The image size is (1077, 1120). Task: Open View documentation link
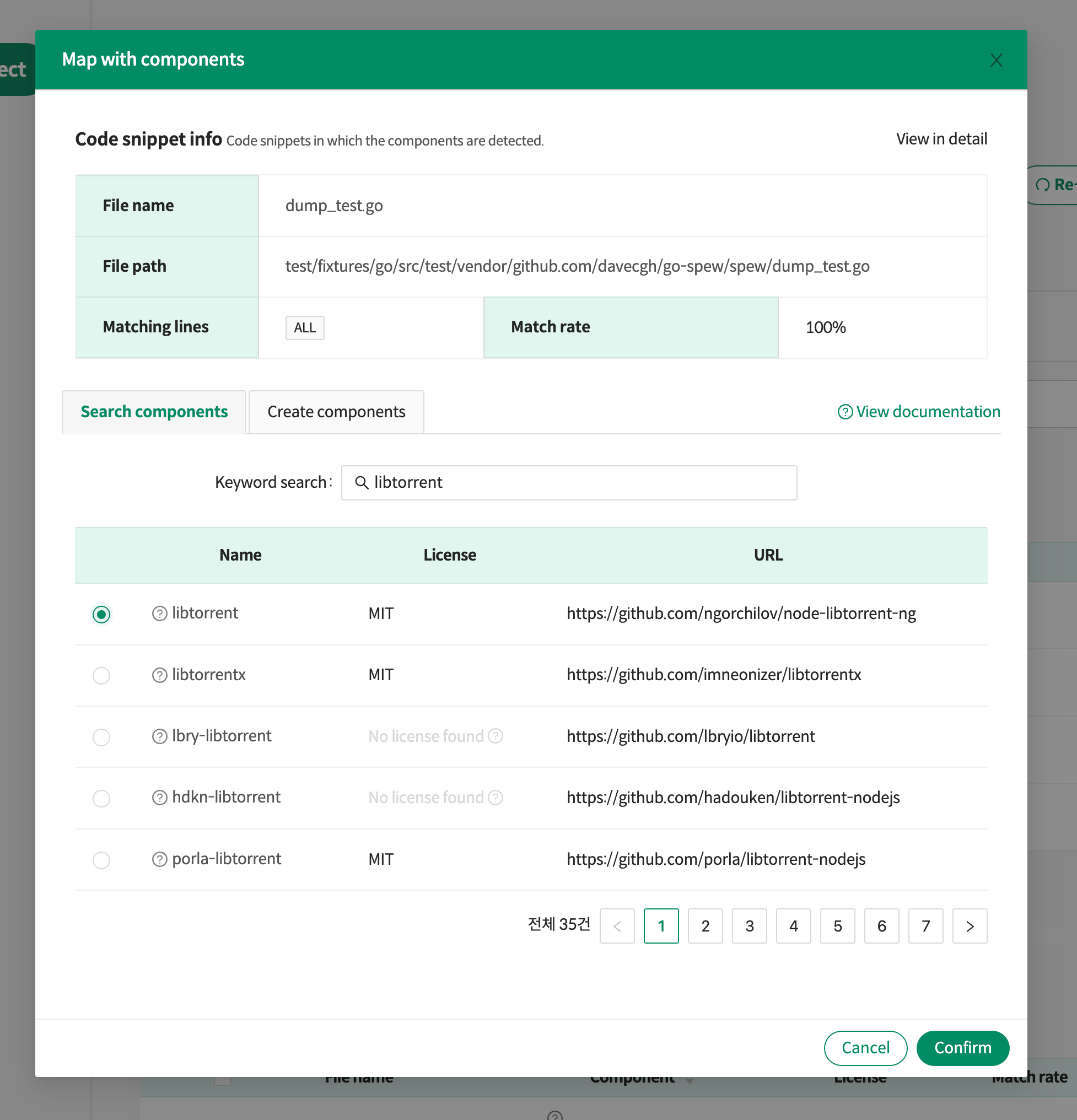919,412
